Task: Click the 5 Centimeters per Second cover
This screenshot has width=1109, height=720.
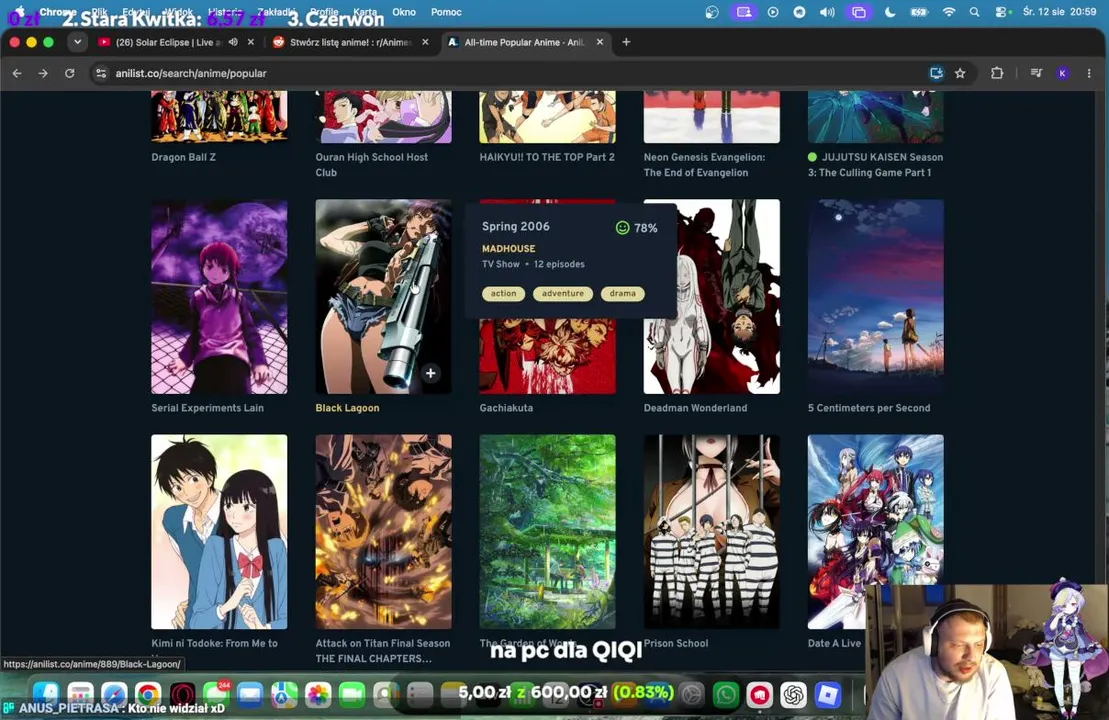Action: coord(876,296)
